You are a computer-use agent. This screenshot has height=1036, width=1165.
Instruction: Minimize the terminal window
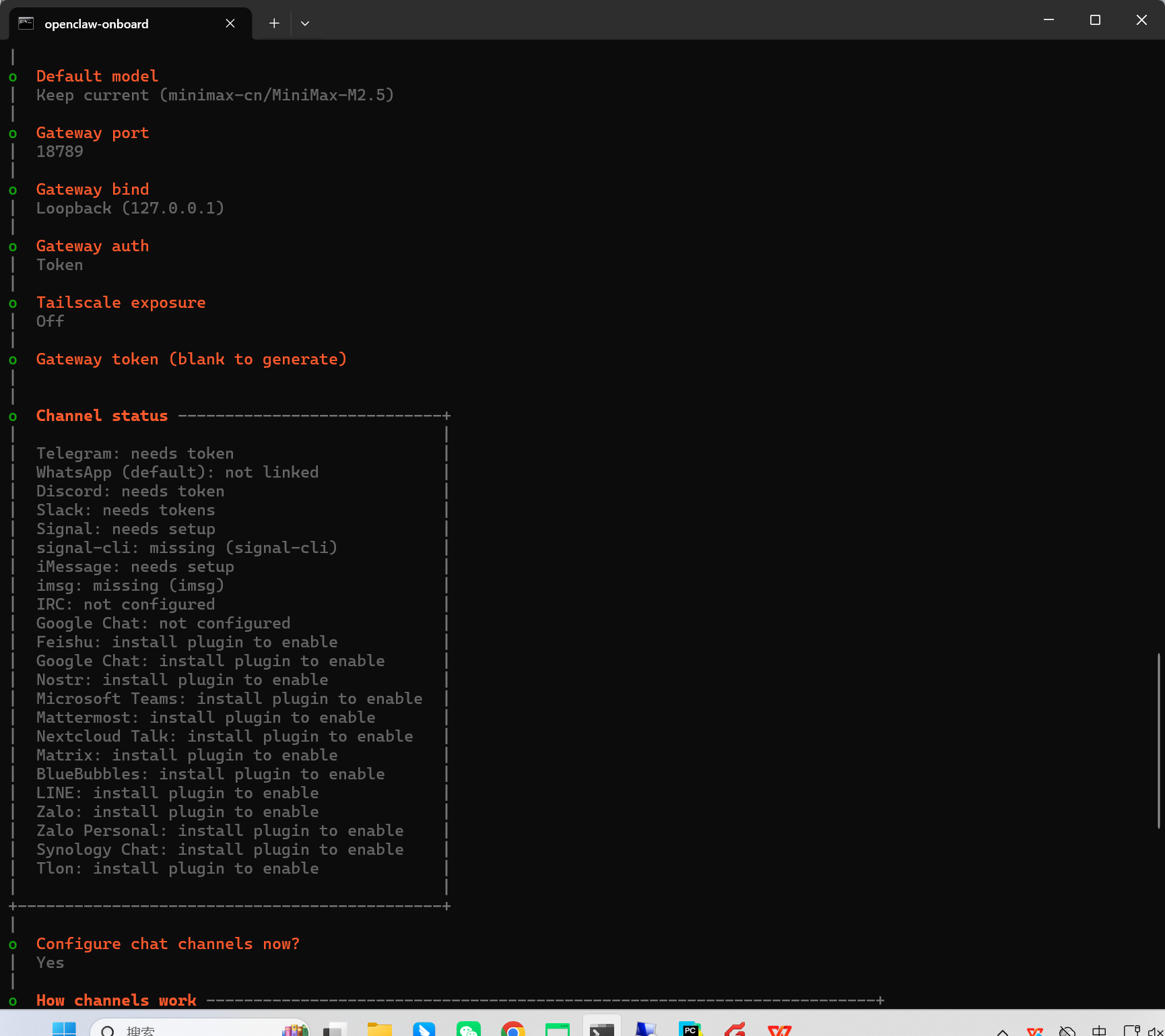1048,20
